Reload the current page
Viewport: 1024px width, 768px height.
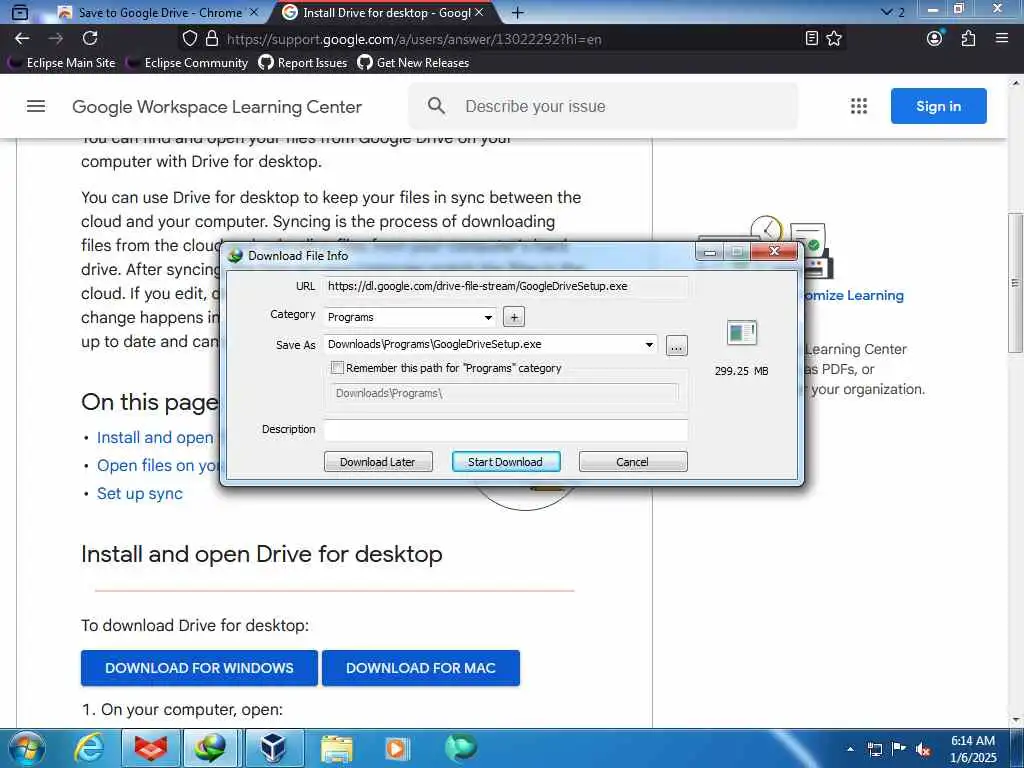click(90, 39)
